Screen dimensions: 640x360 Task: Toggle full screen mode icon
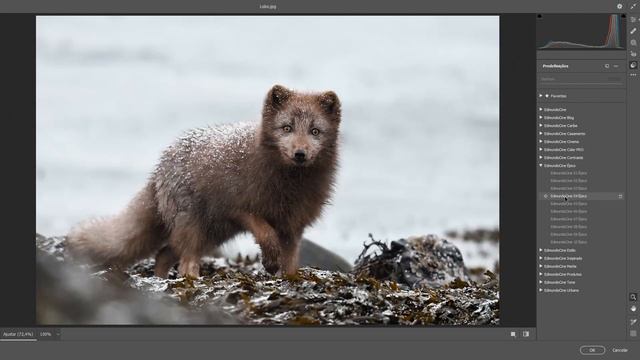[x=633, y=6]
